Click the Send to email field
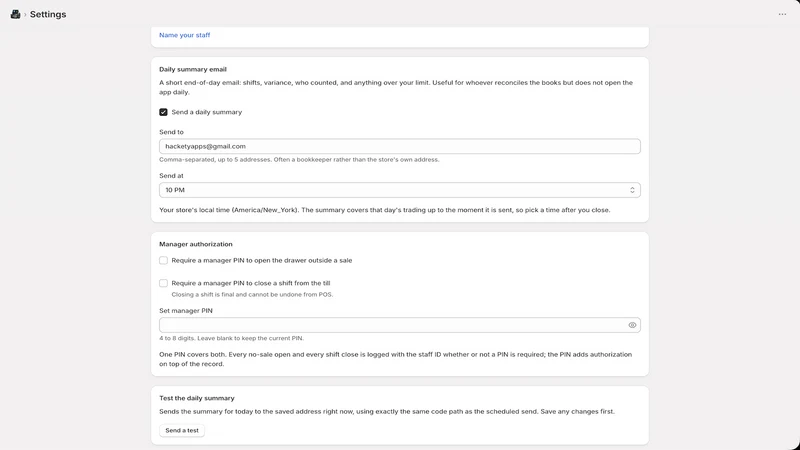800x450 pixels. 399,146
